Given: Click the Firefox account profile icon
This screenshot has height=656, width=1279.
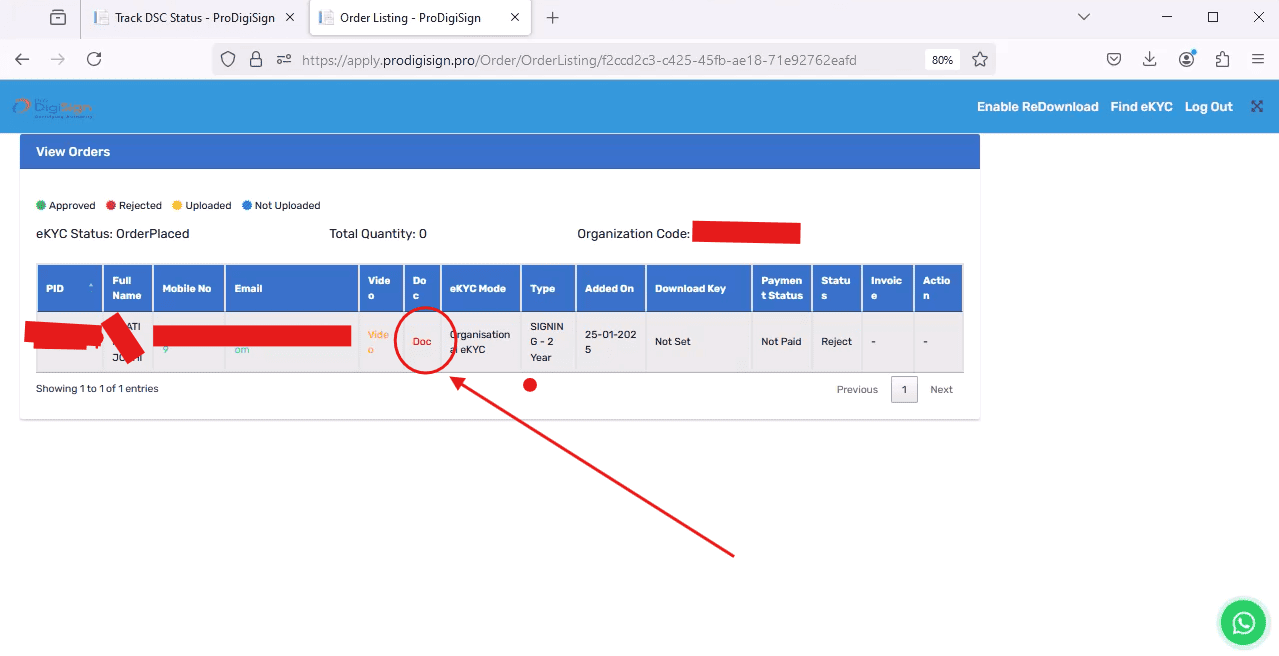Looking at the screenshot, I should (x=1186, y=60).
